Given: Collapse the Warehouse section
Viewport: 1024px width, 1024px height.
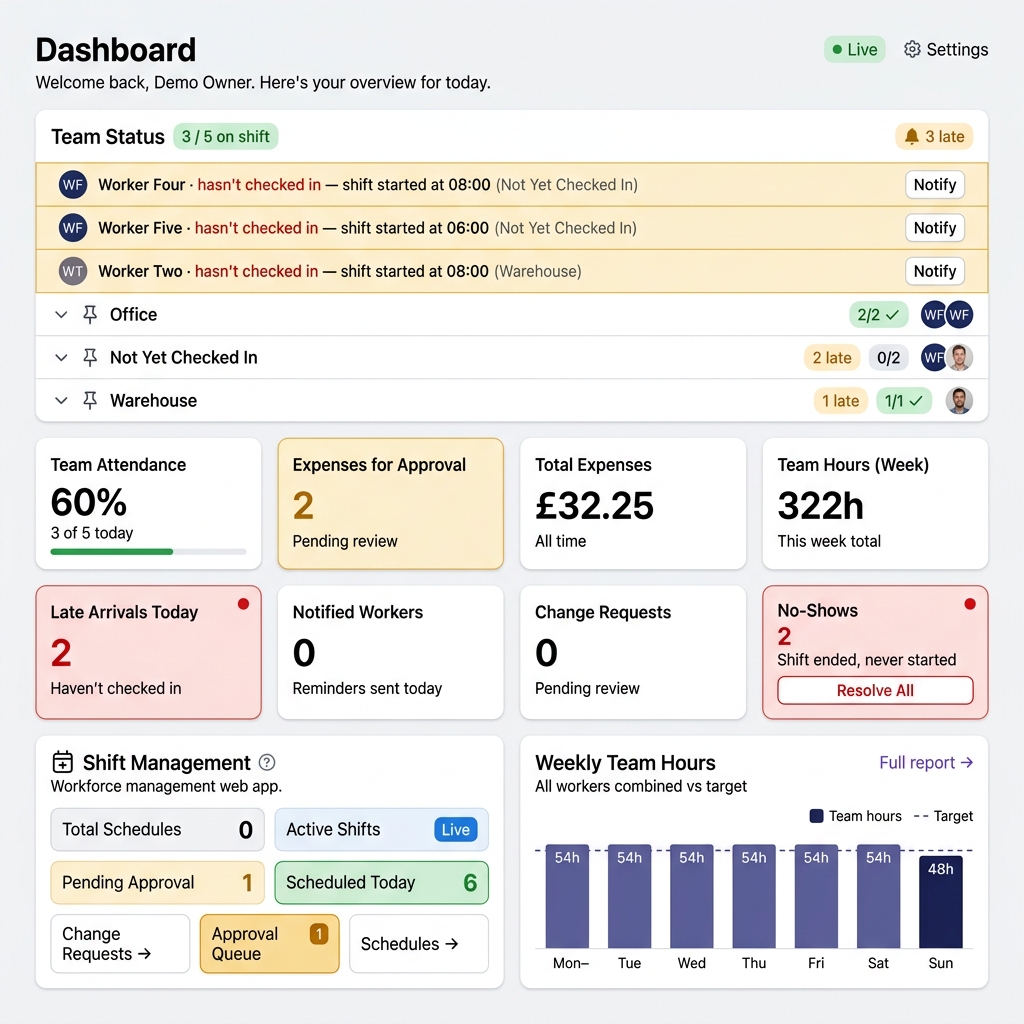Looking at the screenshot, I should tap(60, 400).
